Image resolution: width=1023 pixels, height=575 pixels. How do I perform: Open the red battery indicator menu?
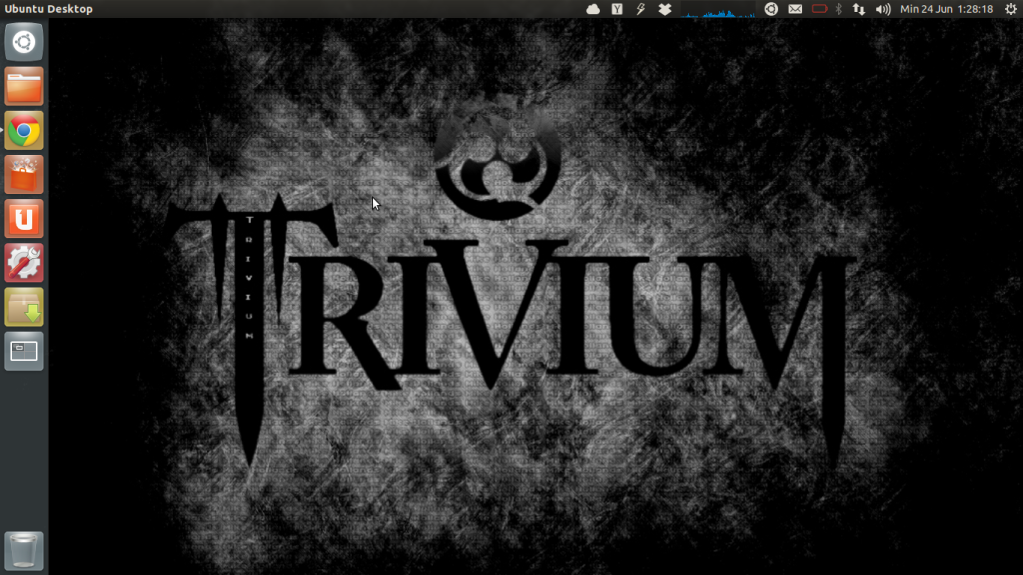point(819,9)
